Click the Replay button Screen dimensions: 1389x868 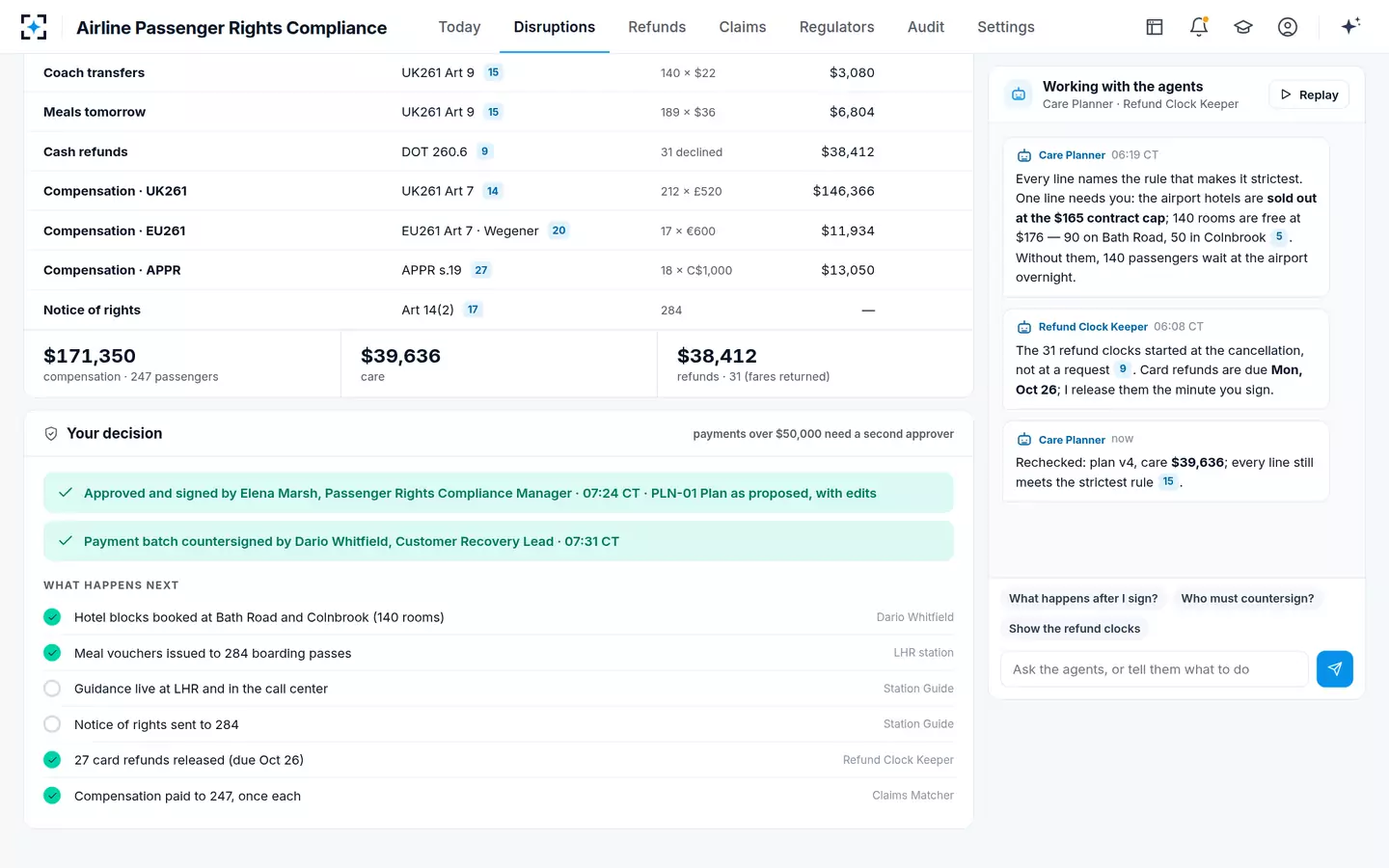1309,95
